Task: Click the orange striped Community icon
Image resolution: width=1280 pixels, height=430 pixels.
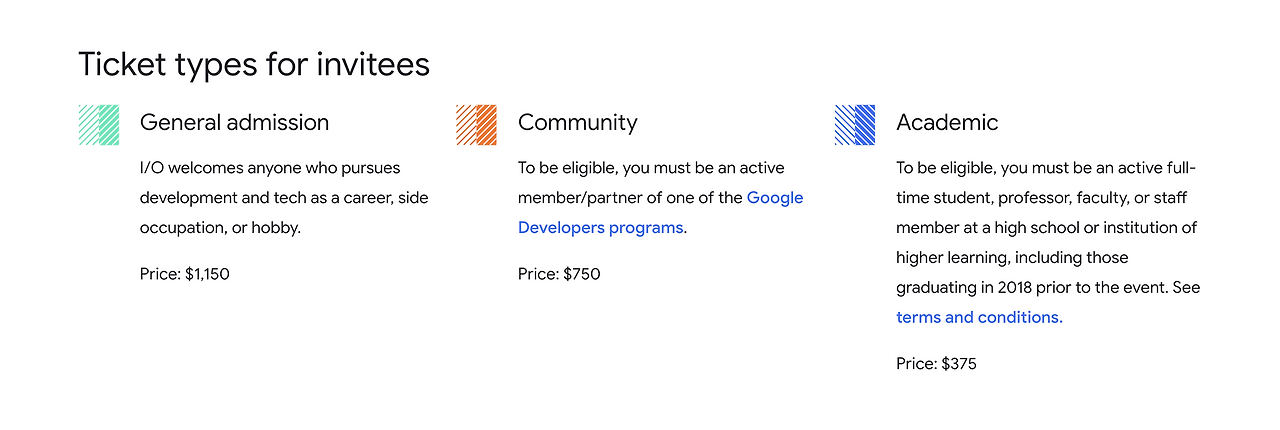Action: coord(476,125)
